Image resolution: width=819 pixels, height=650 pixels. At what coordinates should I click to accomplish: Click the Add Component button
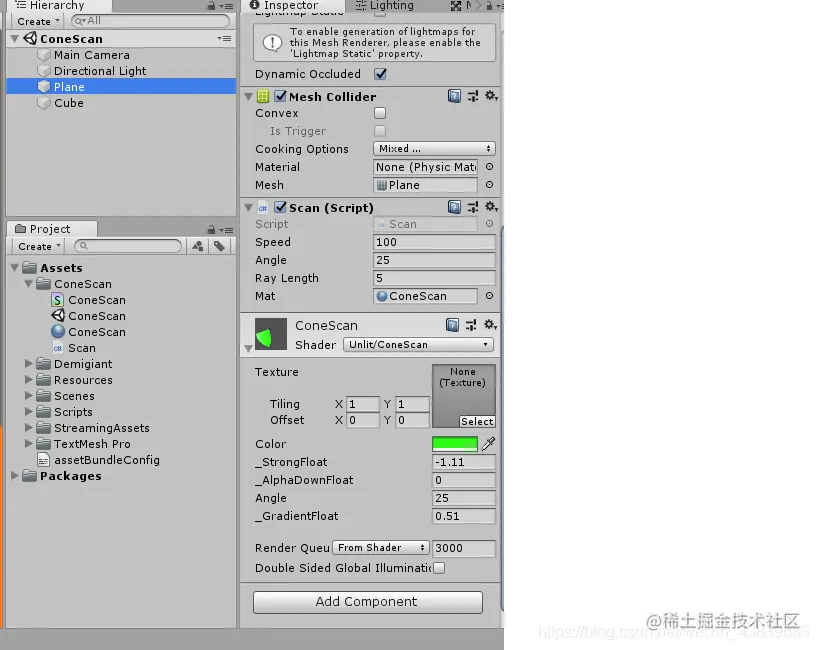368,602
